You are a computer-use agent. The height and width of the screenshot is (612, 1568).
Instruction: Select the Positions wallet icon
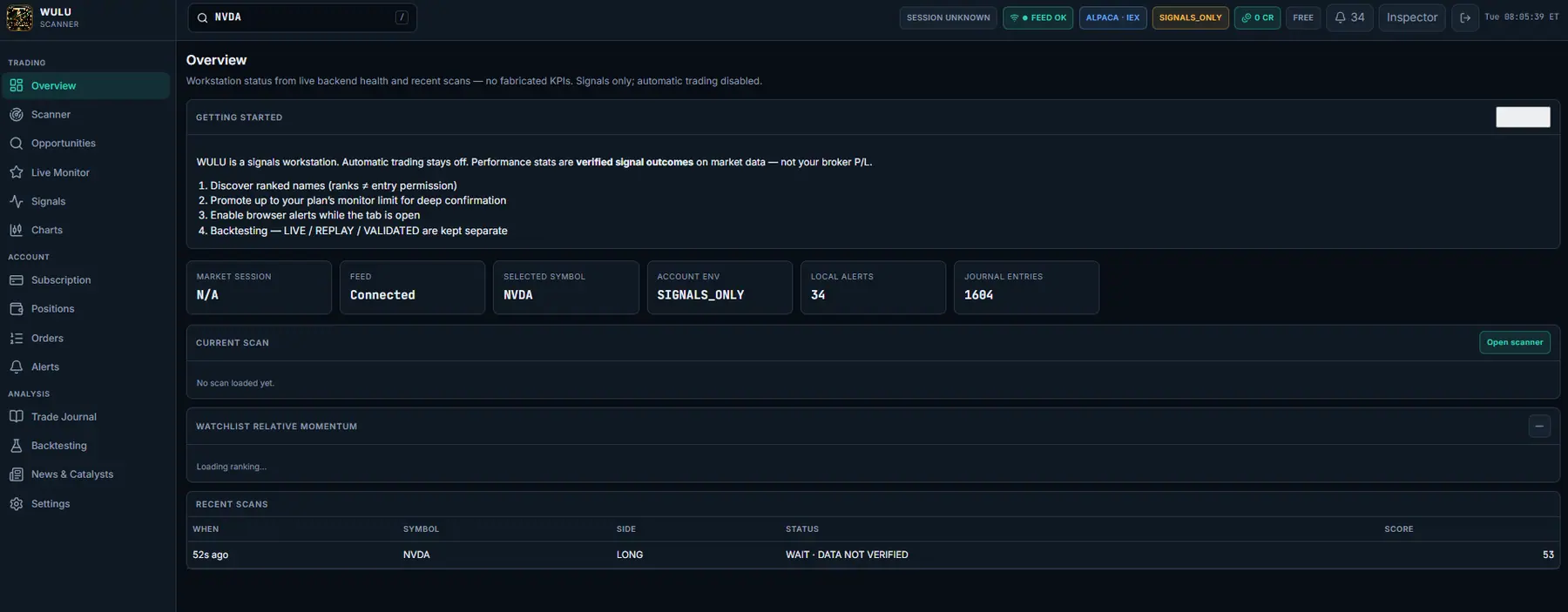click(x=16, y=308)
